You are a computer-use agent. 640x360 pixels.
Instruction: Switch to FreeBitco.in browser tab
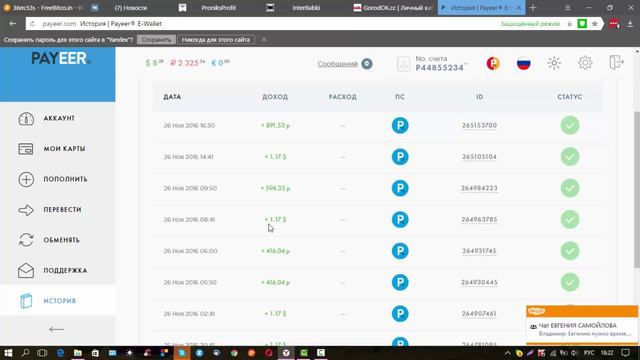point(44,8)
